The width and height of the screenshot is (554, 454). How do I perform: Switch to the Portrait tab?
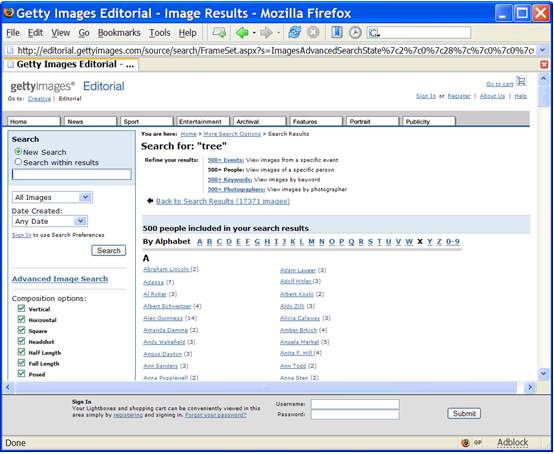(373, 121)
